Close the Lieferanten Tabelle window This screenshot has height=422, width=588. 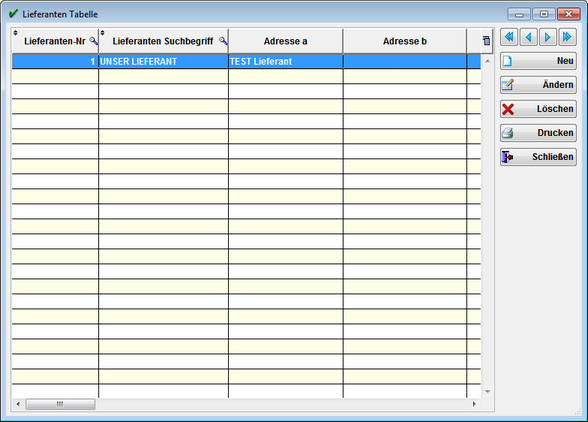(568, 14)
